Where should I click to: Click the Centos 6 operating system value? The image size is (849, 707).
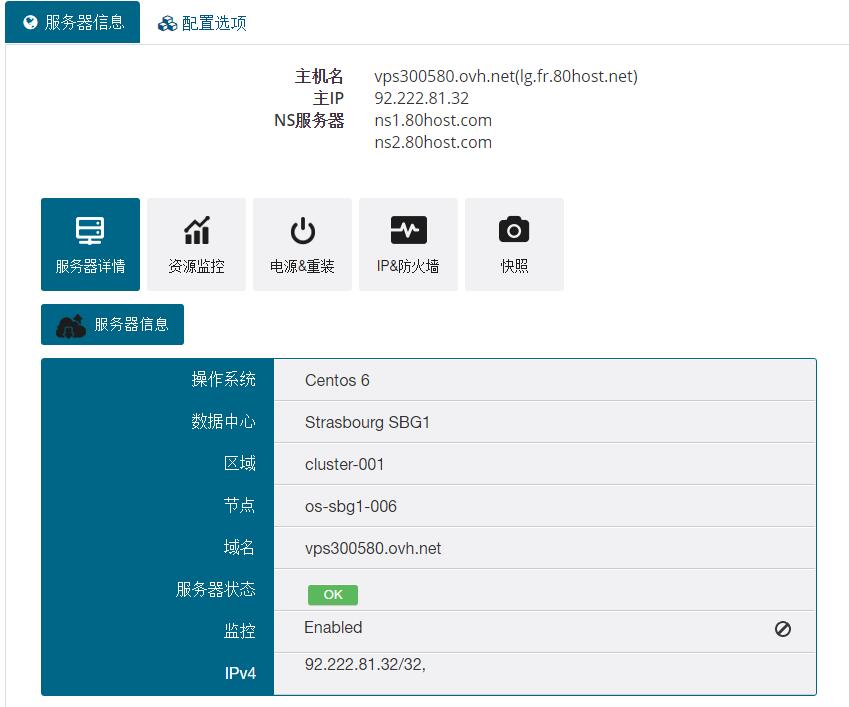pyautogui.click(x=337, y=380)
